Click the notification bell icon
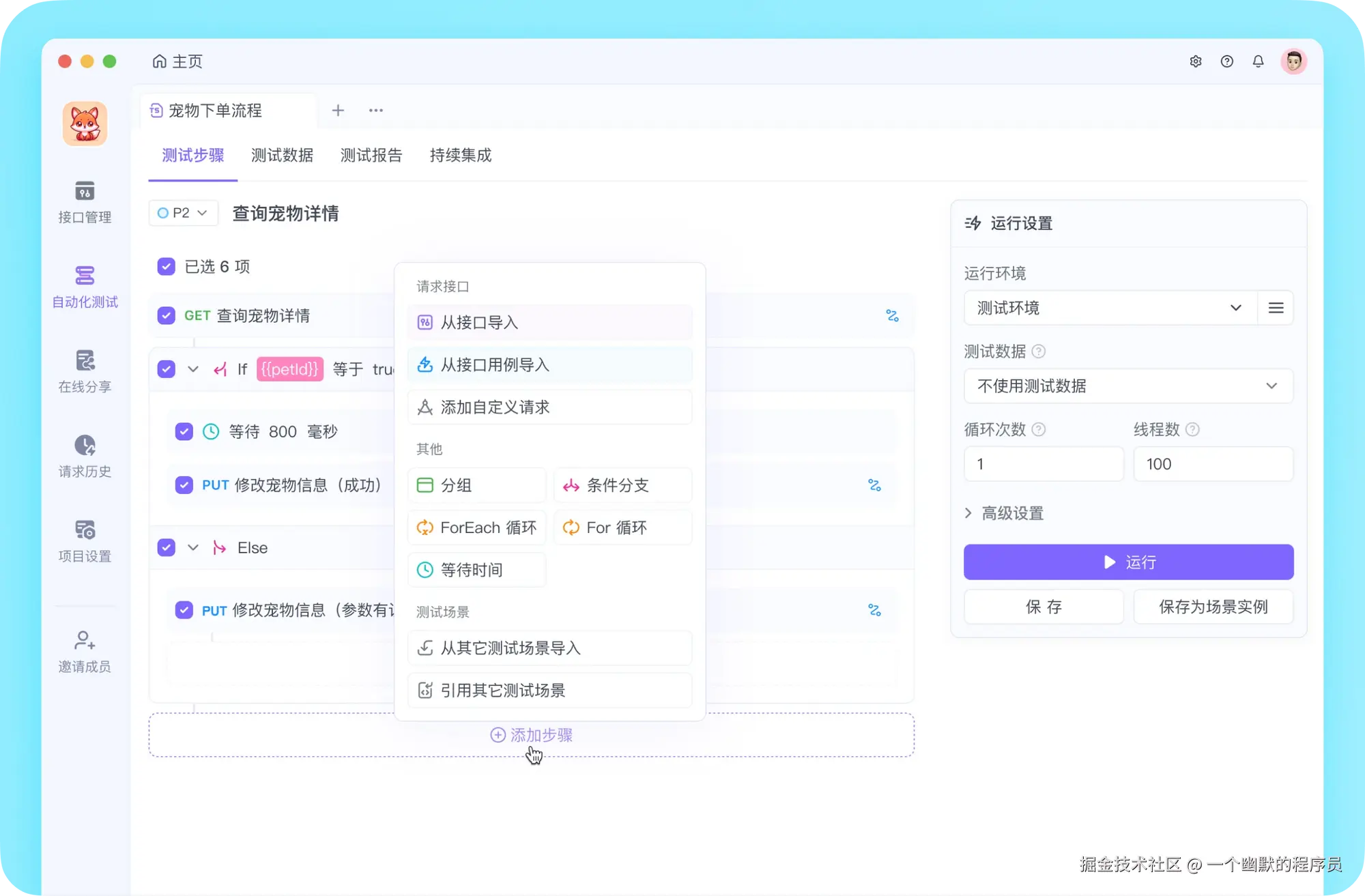This screenshot has width=1365, height=896. click(1258, 61)
